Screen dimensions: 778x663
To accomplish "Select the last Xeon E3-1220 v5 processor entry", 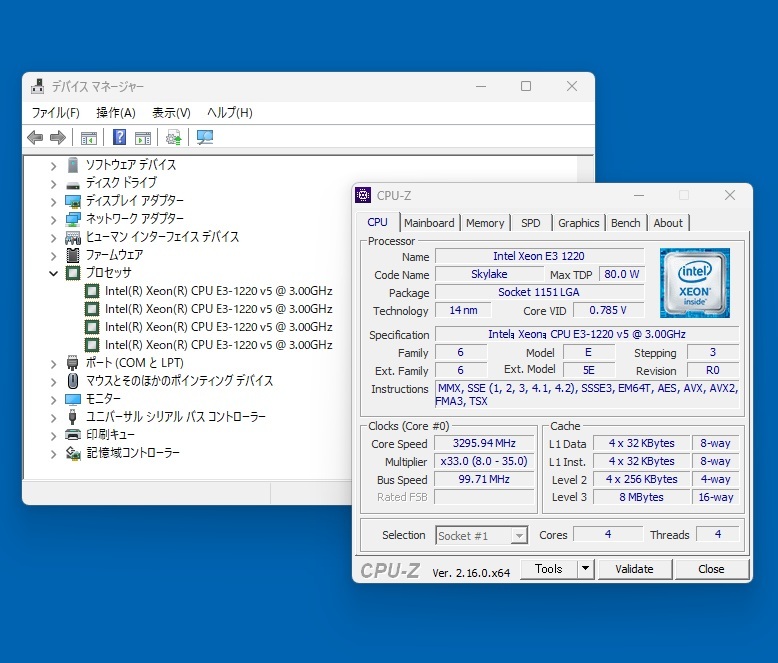I will (x=218, y=345).
